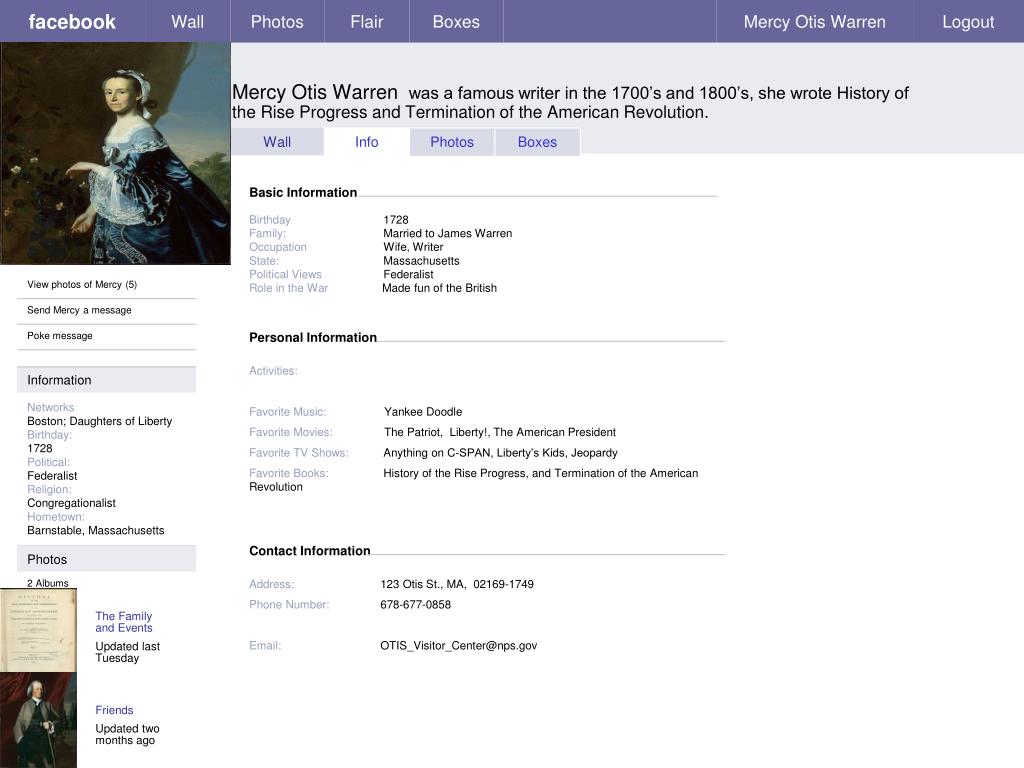1024x768 pixels.
Task: Select the Info profile tab
Action: (366, 142)
